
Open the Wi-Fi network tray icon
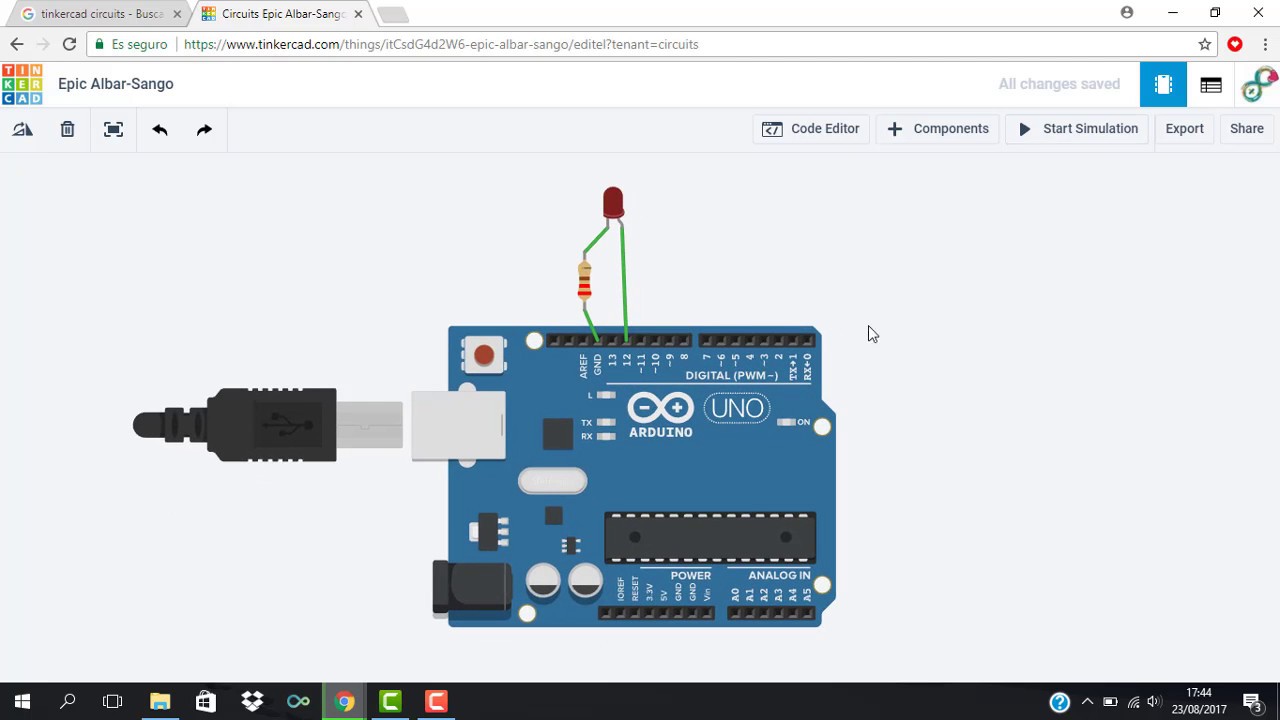pos(1133,702)
